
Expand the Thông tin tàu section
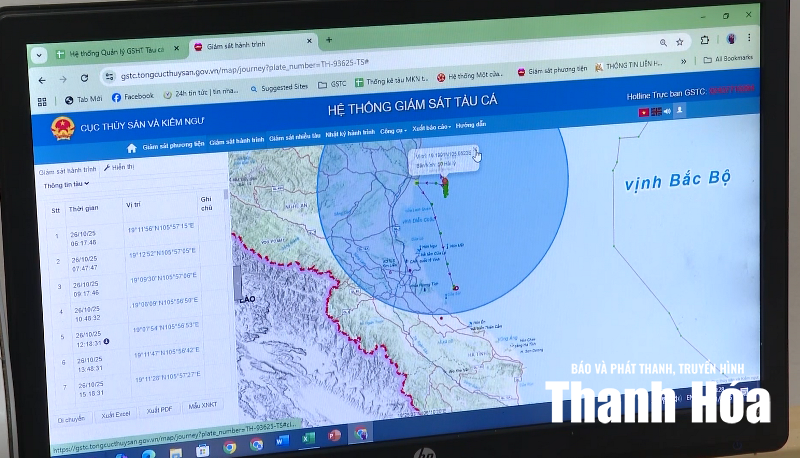tap(66, 185)
